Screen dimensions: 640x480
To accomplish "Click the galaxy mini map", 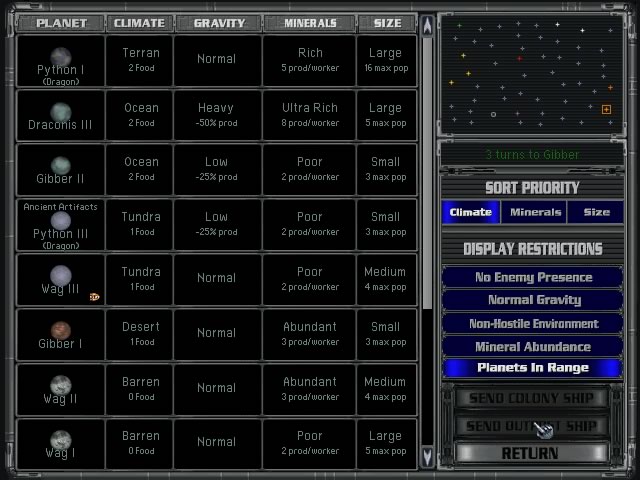I will click(532, 74).
